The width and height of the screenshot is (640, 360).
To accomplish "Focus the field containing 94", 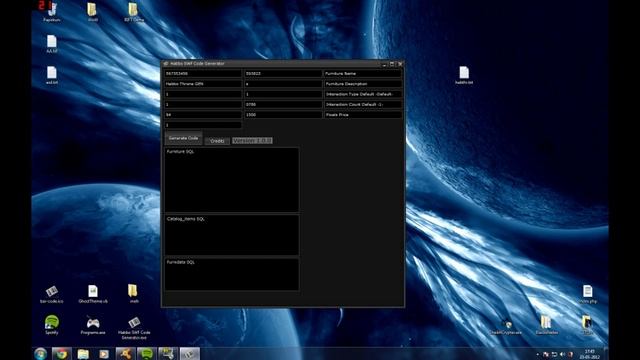I will coord(203,115).
